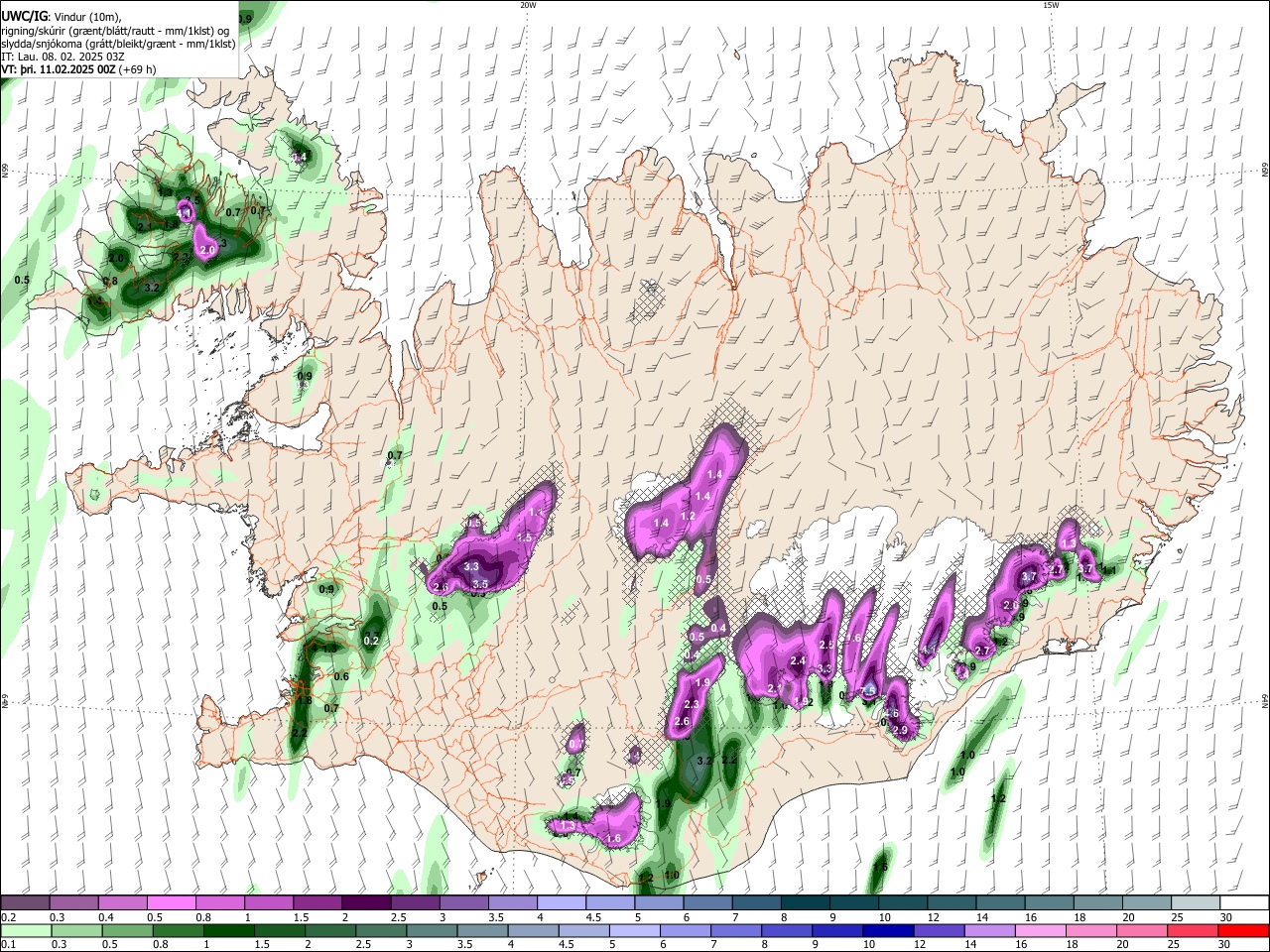
Task: Click the "UWC/IG" title text
Action: pos(25,17)
